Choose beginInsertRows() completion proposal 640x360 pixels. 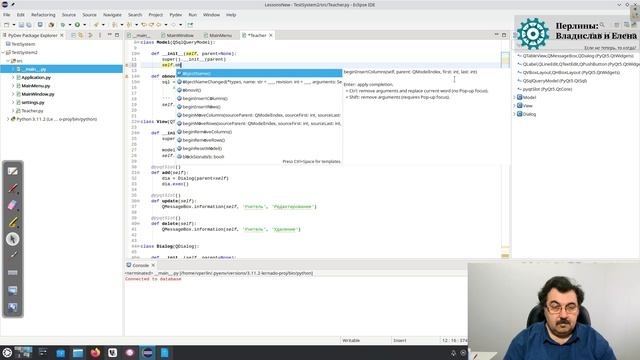[x=259, y=107]
